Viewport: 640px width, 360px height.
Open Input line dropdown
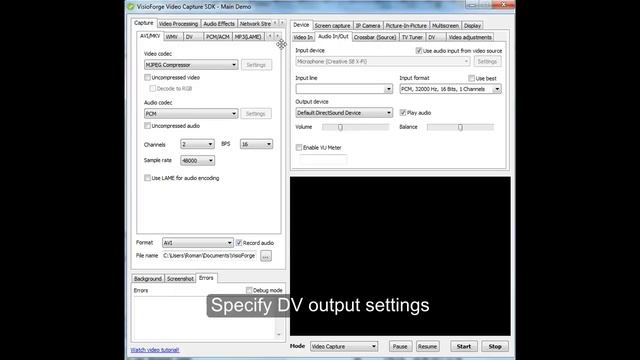pyautogui.click(x=344, y=89)
